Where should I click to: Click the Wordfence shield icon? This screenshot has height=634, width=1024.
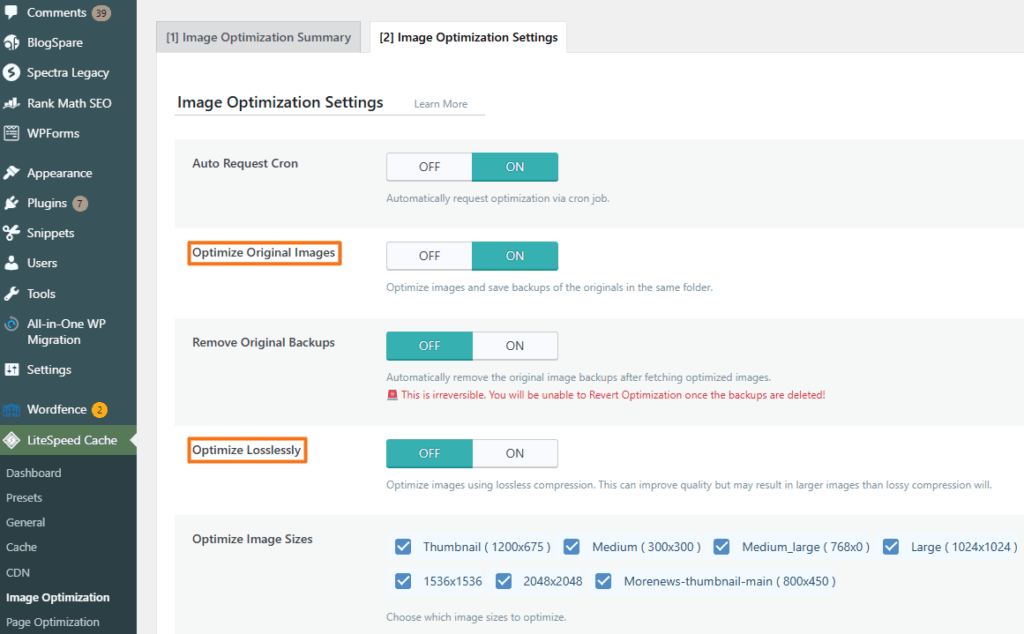(11, 410)
